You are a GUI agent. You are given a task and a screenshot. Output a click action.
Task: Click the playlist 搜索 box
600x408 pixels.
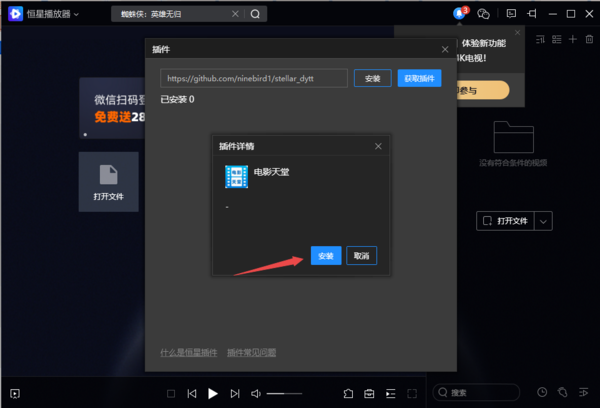(476, 392)
